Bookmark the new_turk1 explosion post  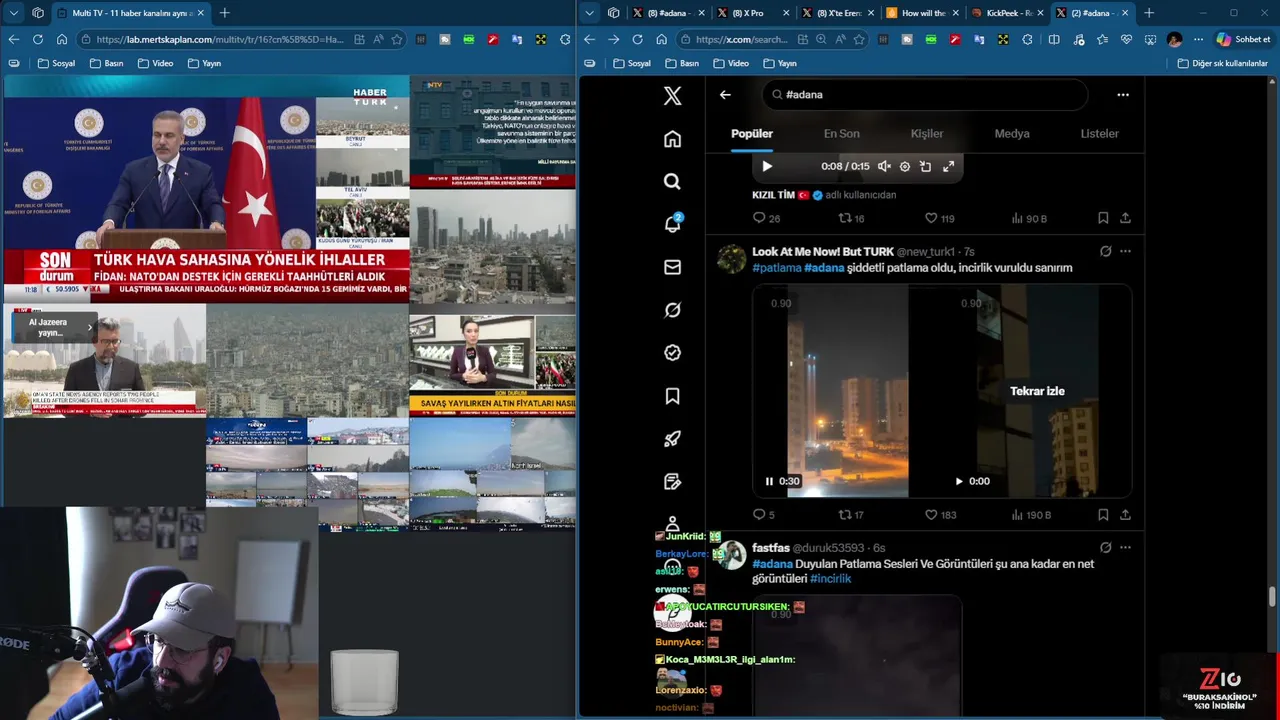click(1103, 515)
